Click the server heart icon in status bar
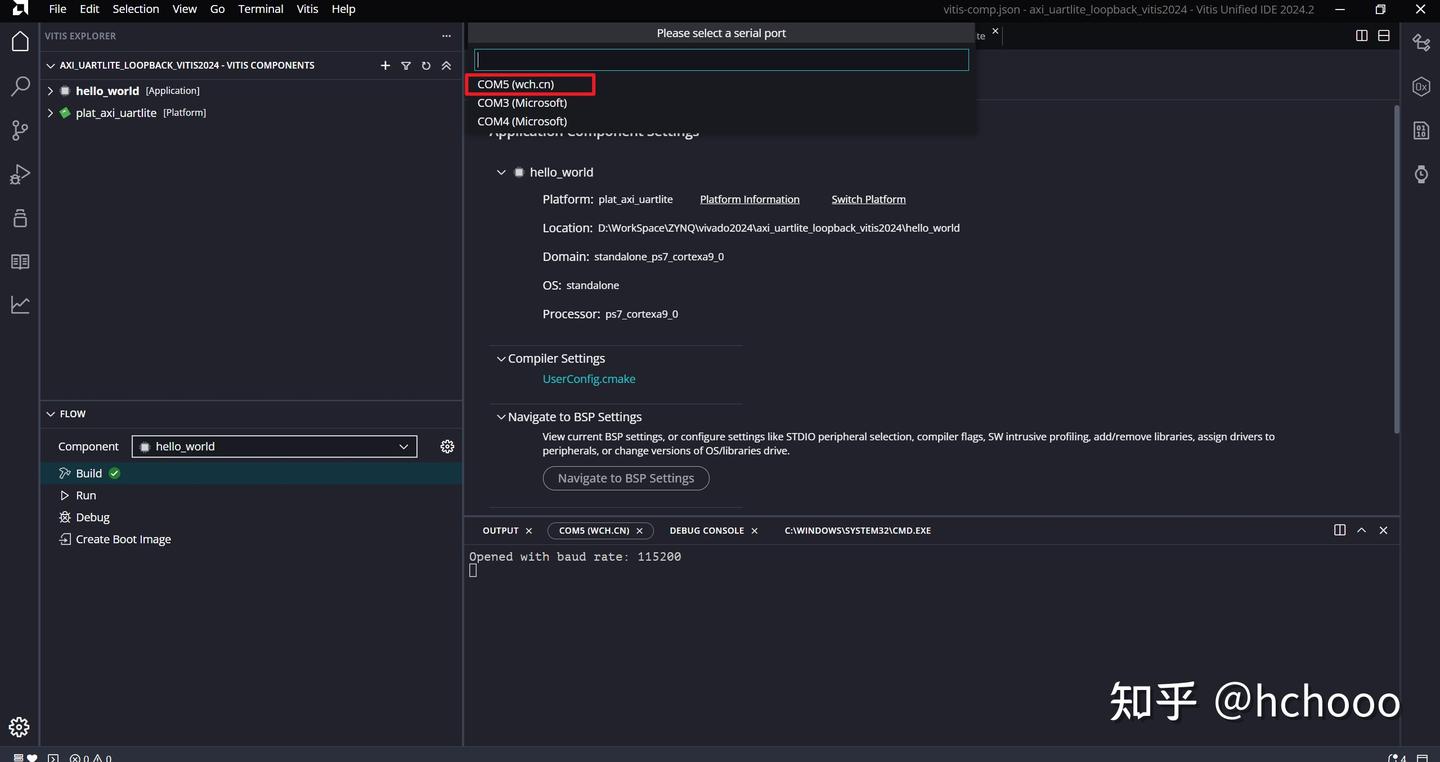The width and height of the screenshot is (1440, 762). (x=26, y=758)
